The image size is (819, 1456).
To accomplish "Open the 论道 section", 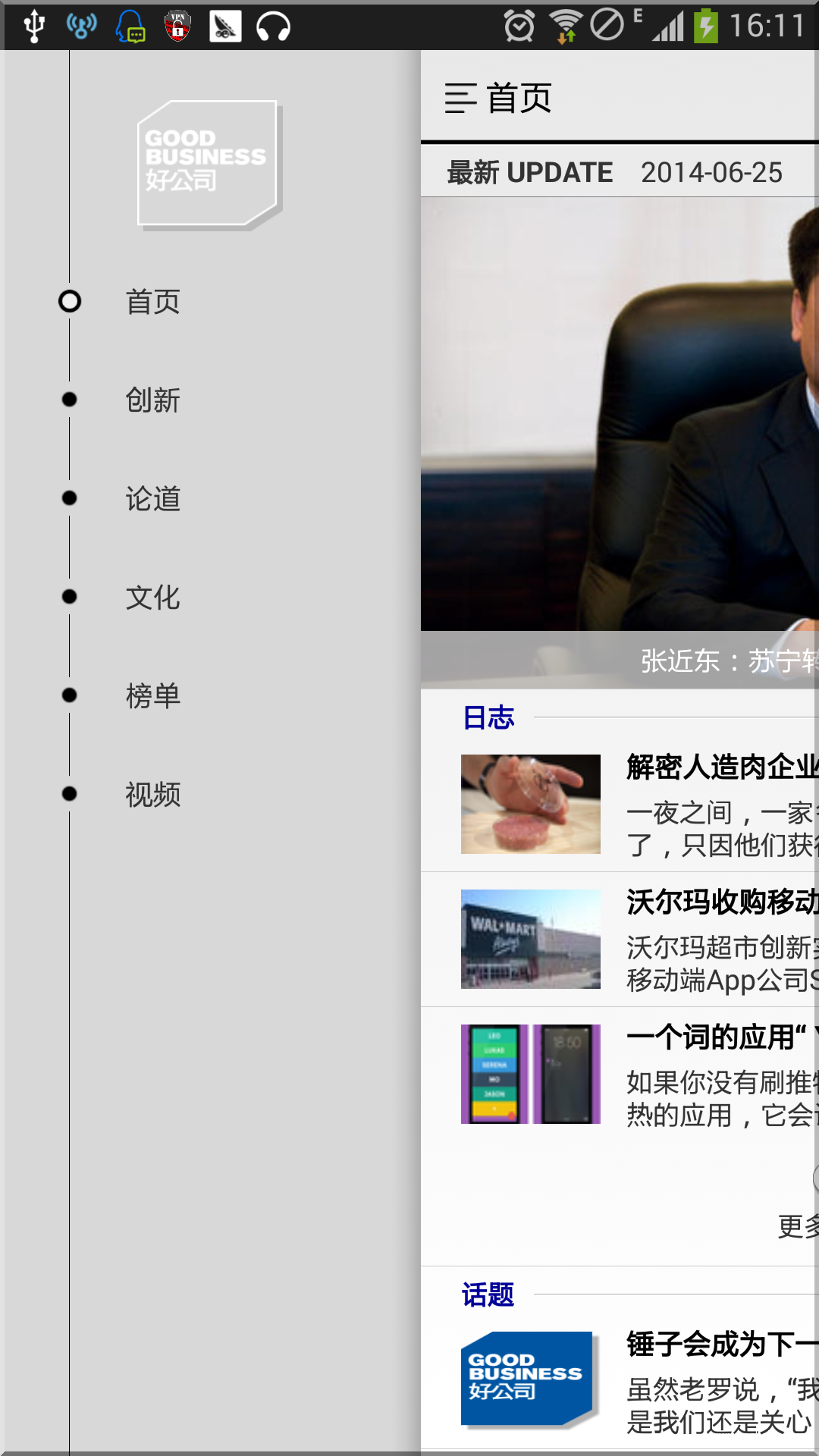I will point(152,499).
